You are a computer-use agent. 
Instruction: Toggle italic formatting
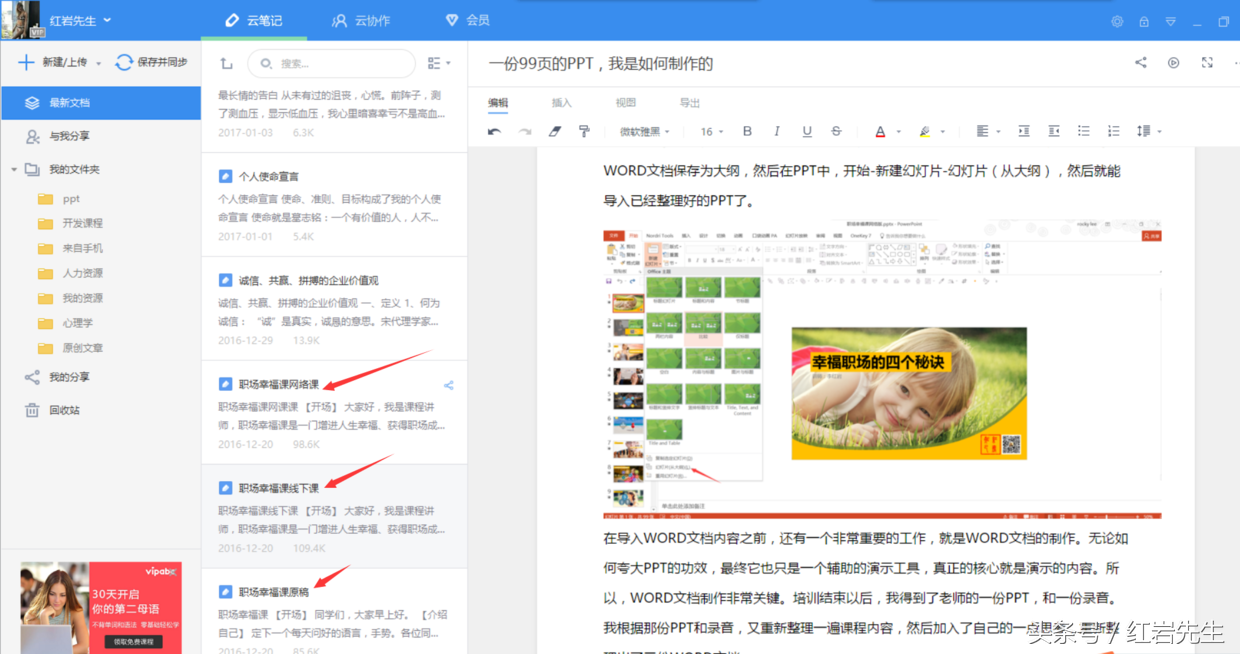tap(777, 131)
